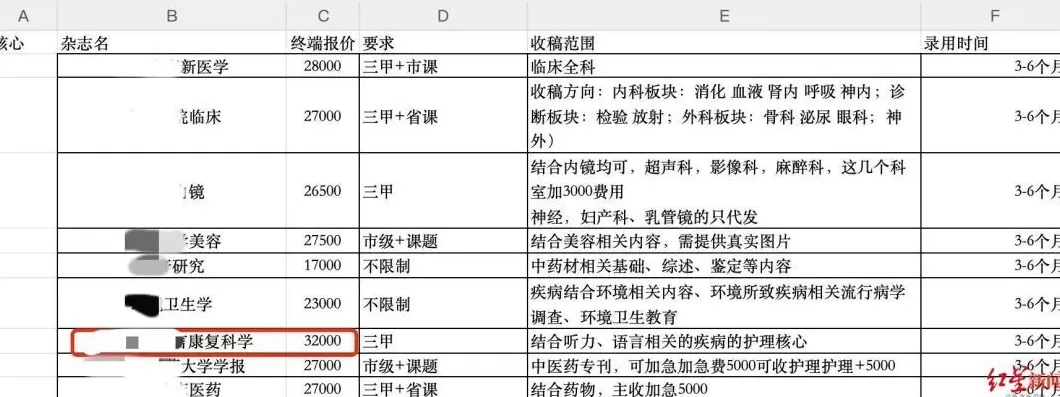Select column E header
Screen dimensions: 1060x397
724,16
